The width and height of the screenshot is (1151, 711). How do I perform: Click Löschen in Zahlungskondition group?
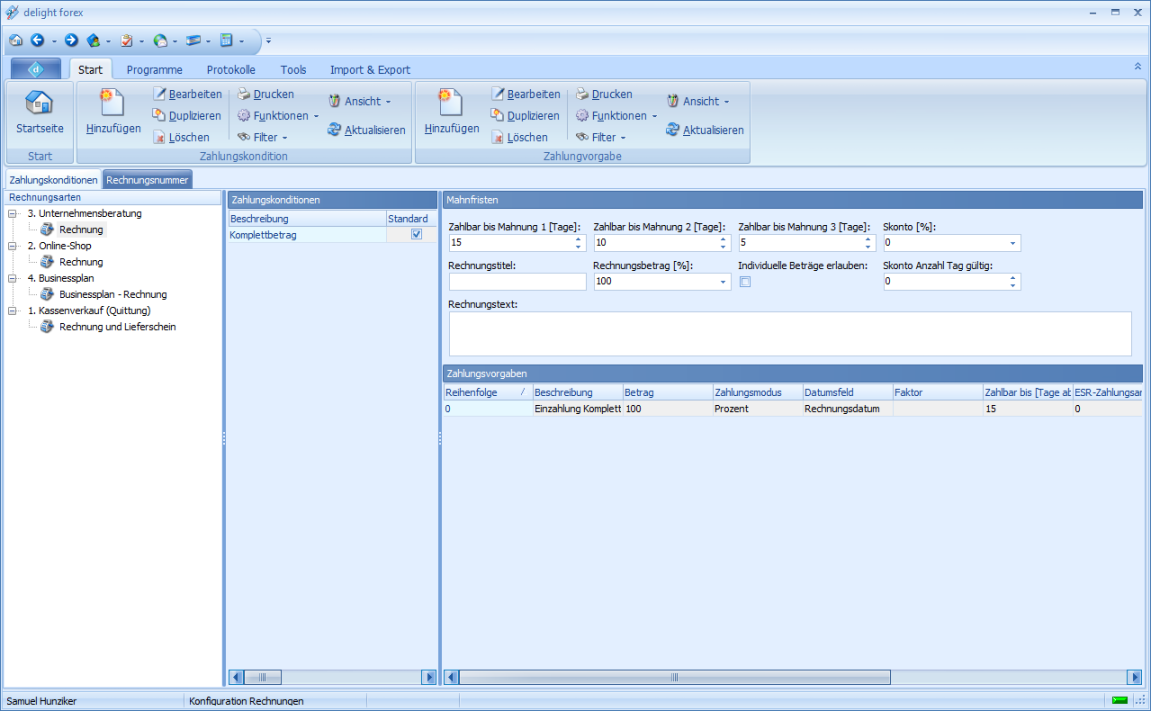pos(182,138)
